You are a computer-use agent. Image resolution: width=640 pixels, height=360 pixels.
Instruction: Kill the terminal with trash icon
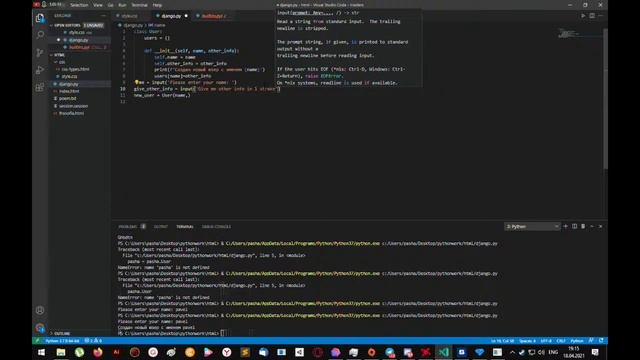[583, 226]
